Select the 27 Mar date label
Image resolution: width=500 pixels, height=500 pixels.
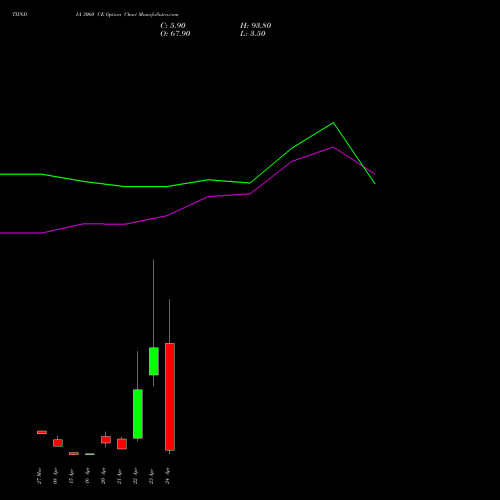39,476
